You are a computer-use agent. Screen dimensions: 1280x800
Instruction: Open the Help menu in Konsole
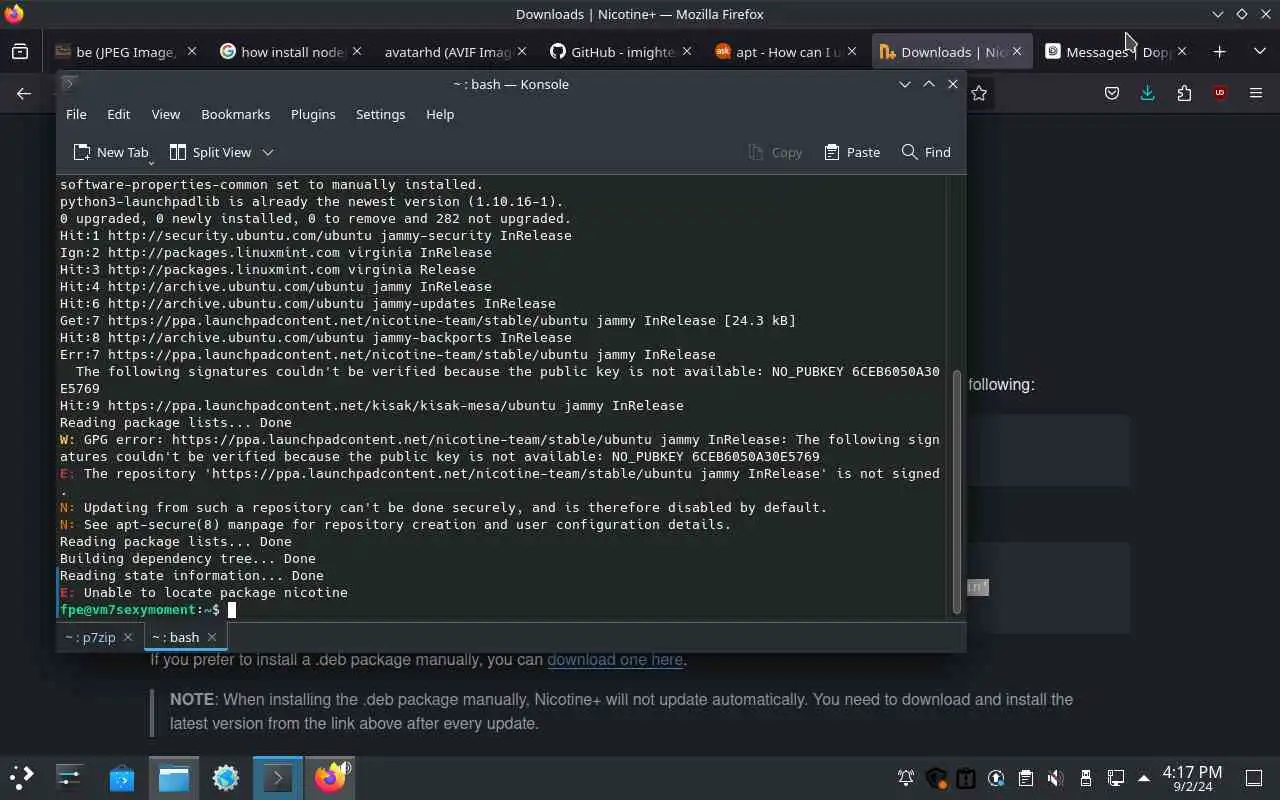coord(440,114)
